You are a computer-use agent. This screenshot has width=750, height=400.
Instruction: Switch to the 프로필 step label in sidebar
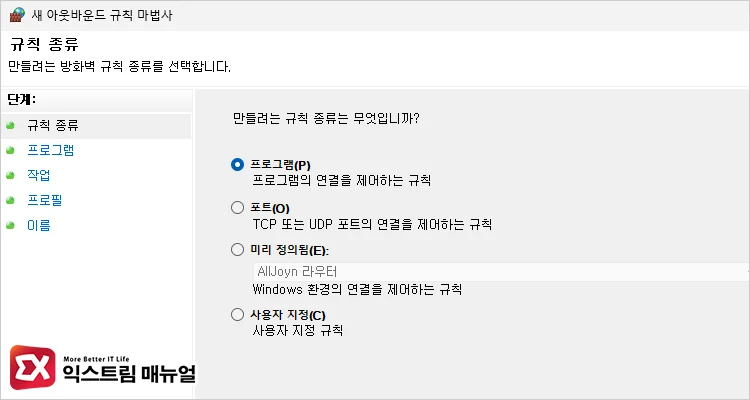click(45, 201)
